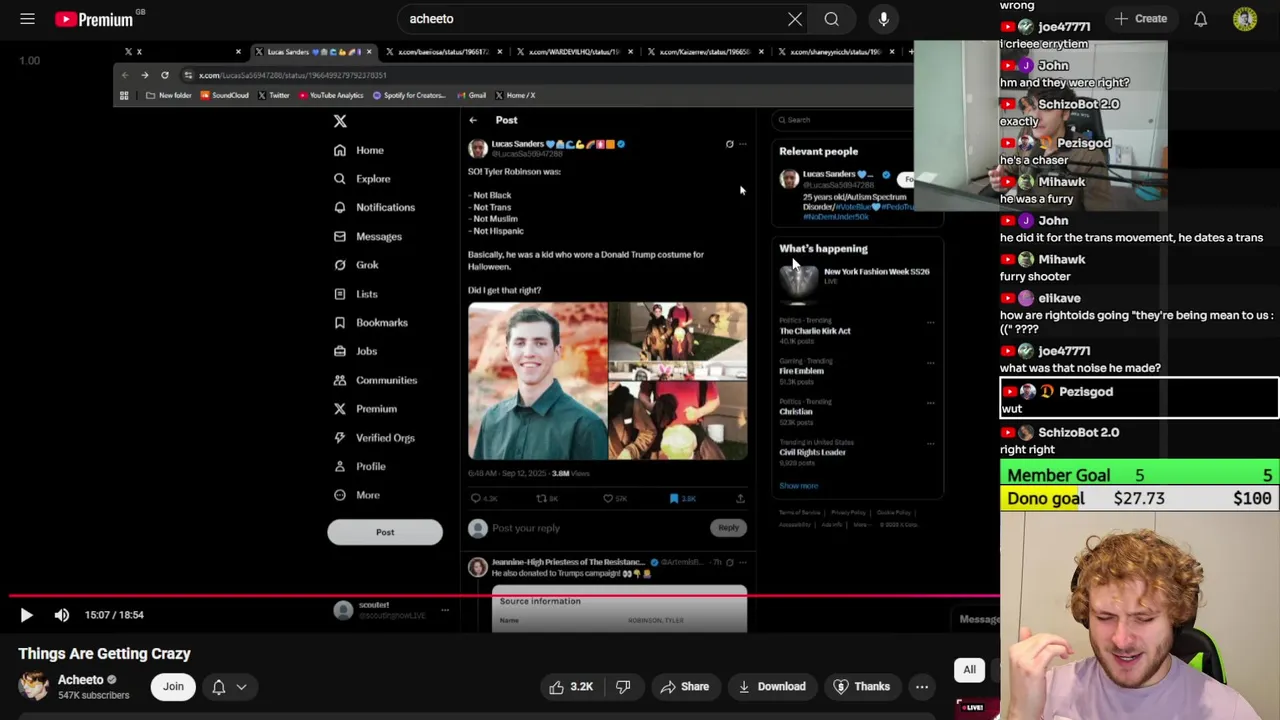
Task: Open Grok in X sidebar
Action: tap(356, 265)
